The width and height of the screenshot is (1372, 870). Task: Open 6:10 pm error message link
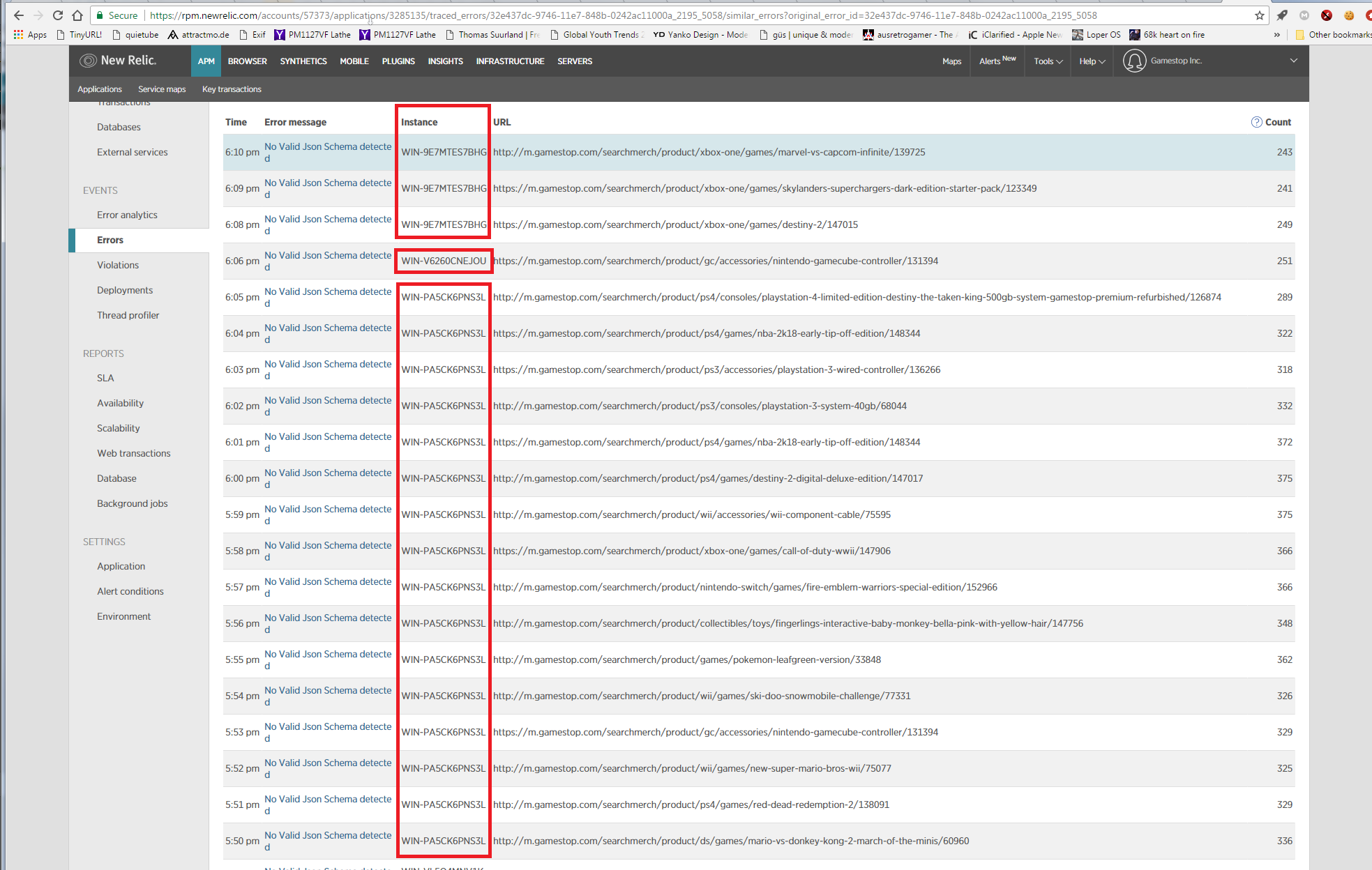(328, 152)
